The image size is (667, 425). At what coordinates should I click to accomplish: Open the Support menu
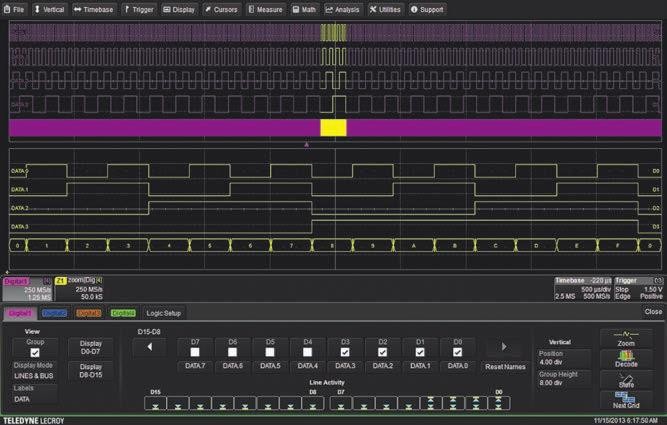coord(427,9)
